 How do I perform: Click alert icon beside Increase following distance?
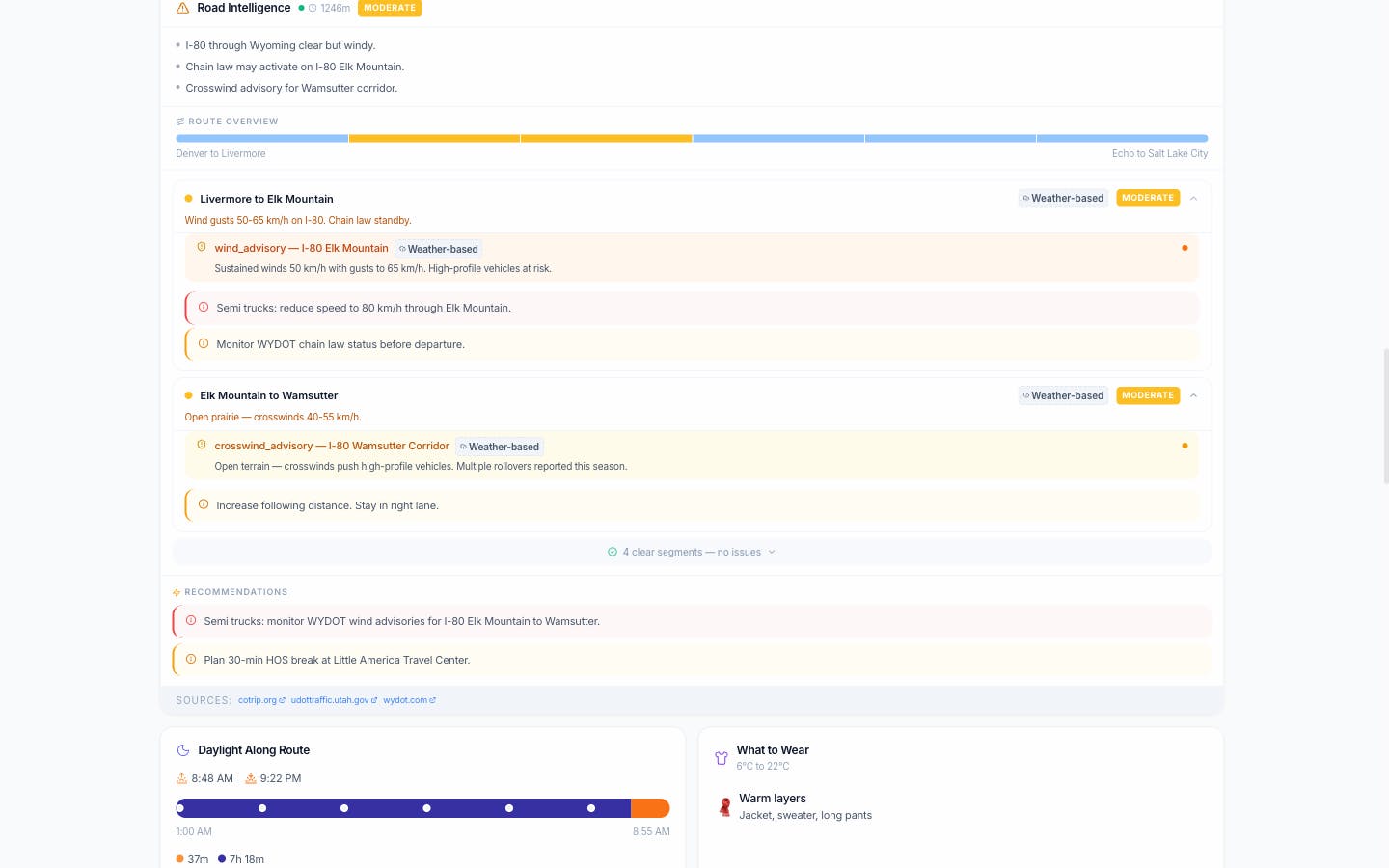point(204,504)
